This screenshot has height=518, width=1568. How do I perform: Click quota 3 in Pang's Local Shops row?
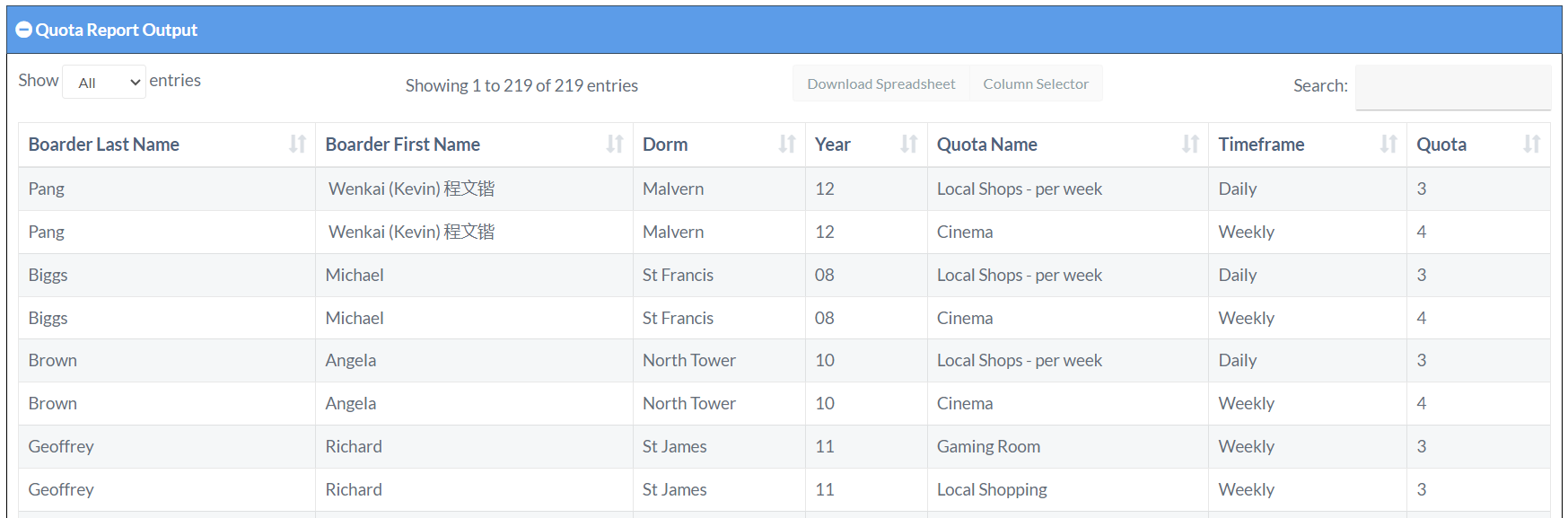click(1422, 189)
